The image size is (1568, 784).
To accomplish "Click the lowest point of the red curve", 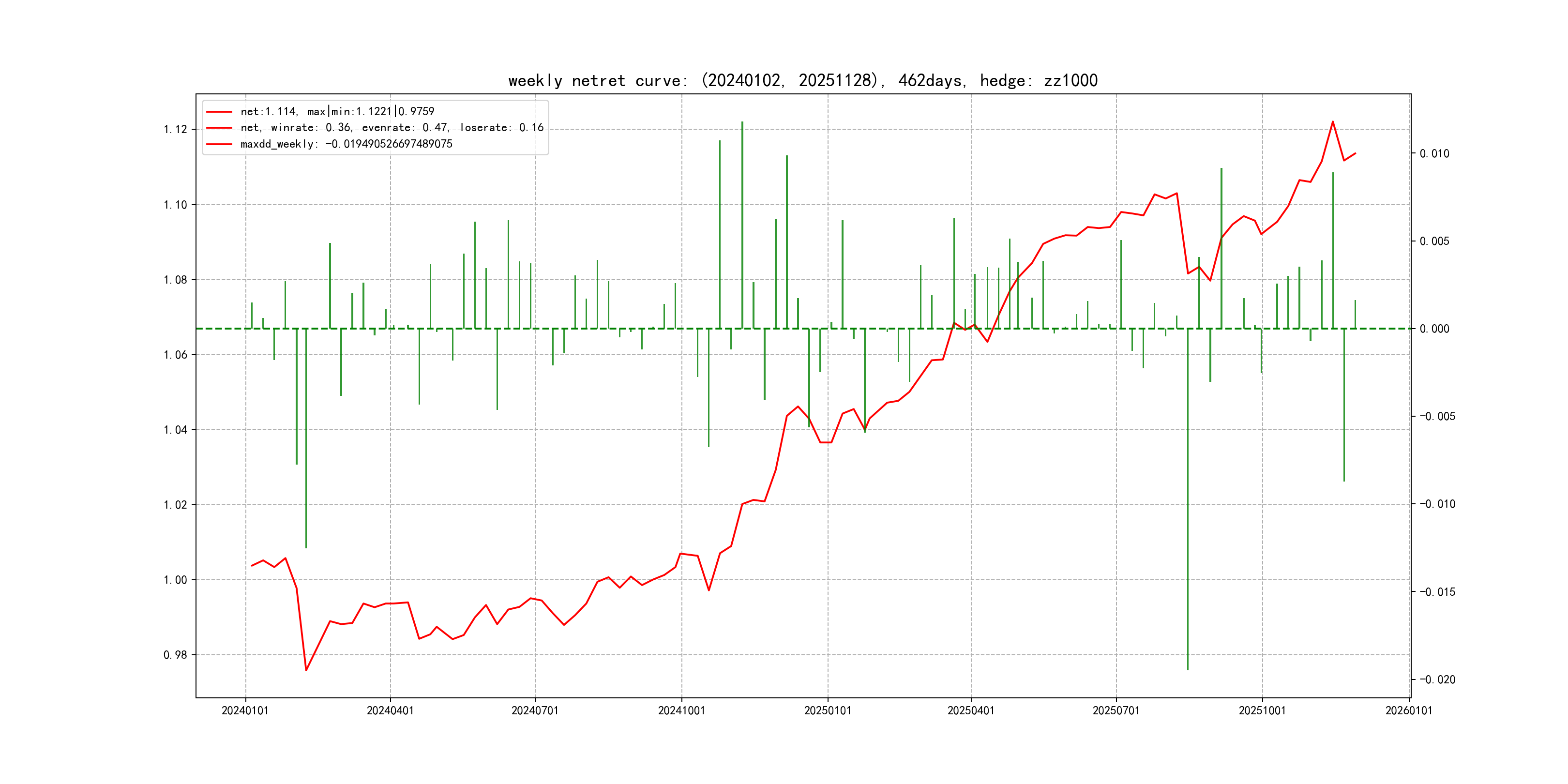I will pos(306,670).
